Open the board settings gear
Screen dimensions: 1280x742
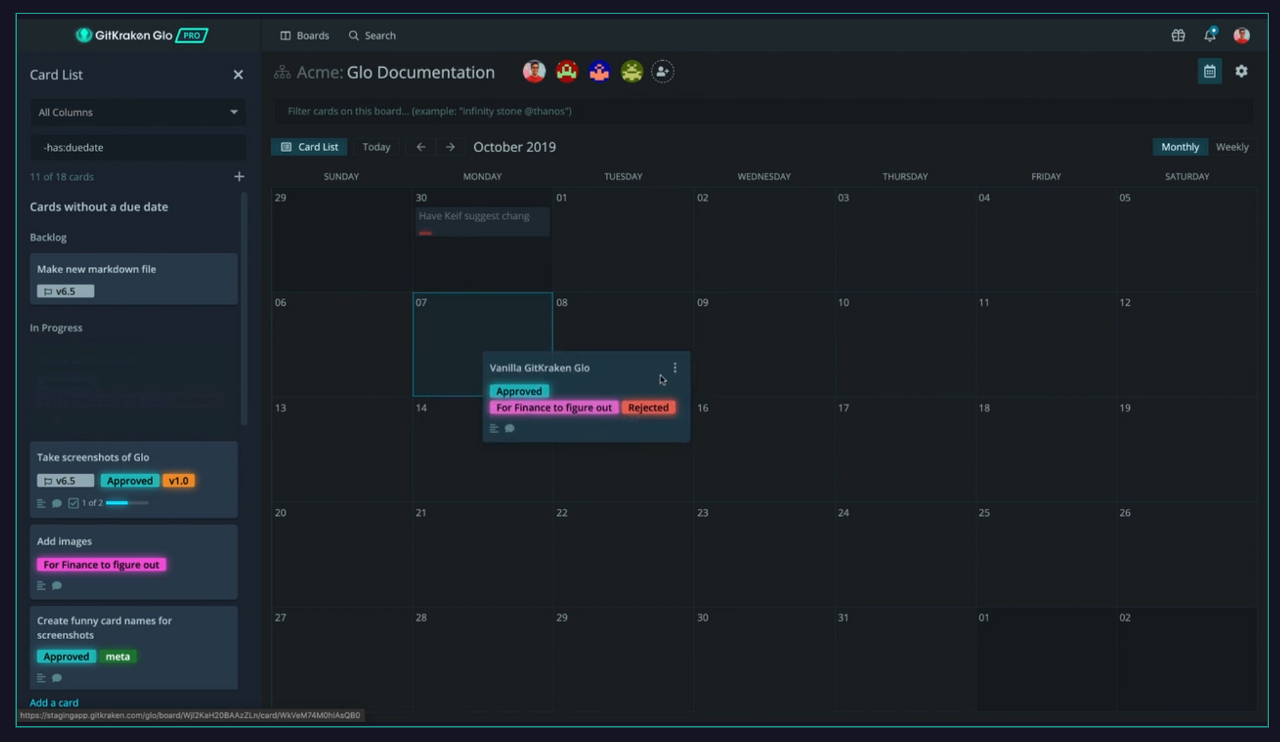click(x=1241, y=71)
